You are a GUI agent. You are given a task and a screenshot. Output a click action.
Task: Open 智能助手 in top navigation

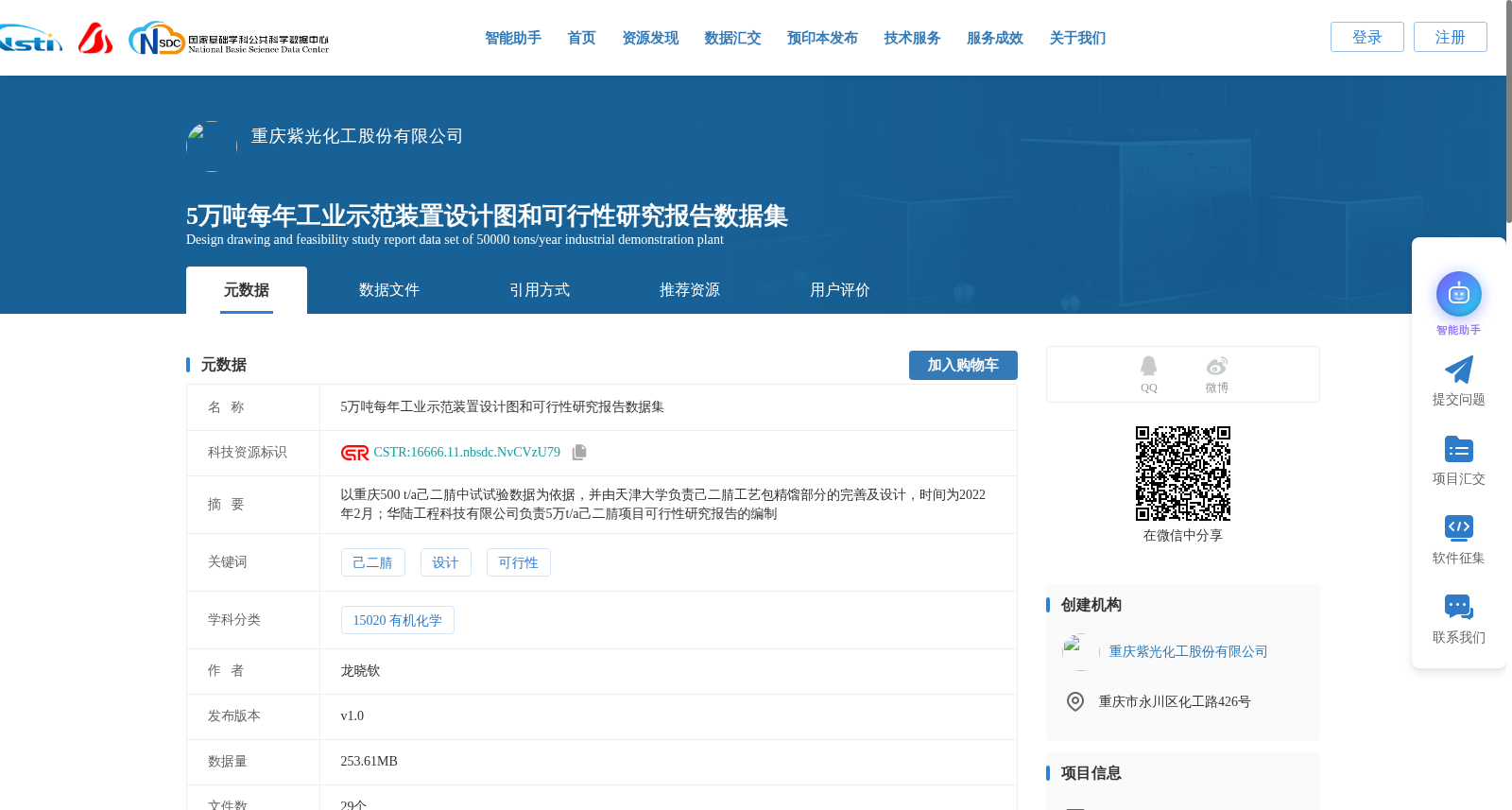[x=513, y=38]
